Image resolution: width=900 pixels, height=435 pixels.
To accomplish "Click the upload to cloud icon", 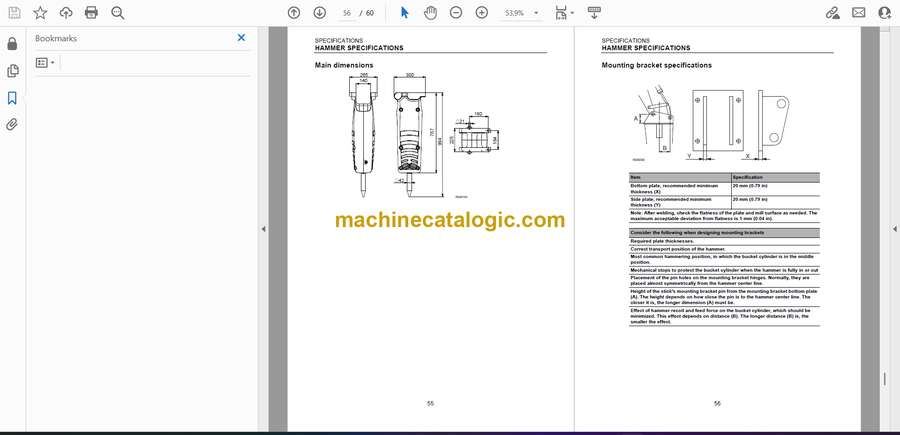I will [66, 13].
